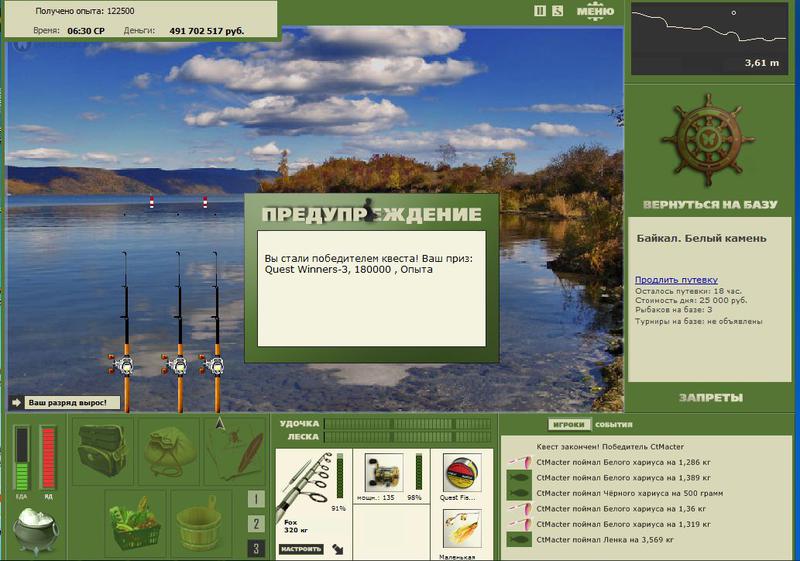Open the ЗАПРЕТЫ section

[710, 397]
